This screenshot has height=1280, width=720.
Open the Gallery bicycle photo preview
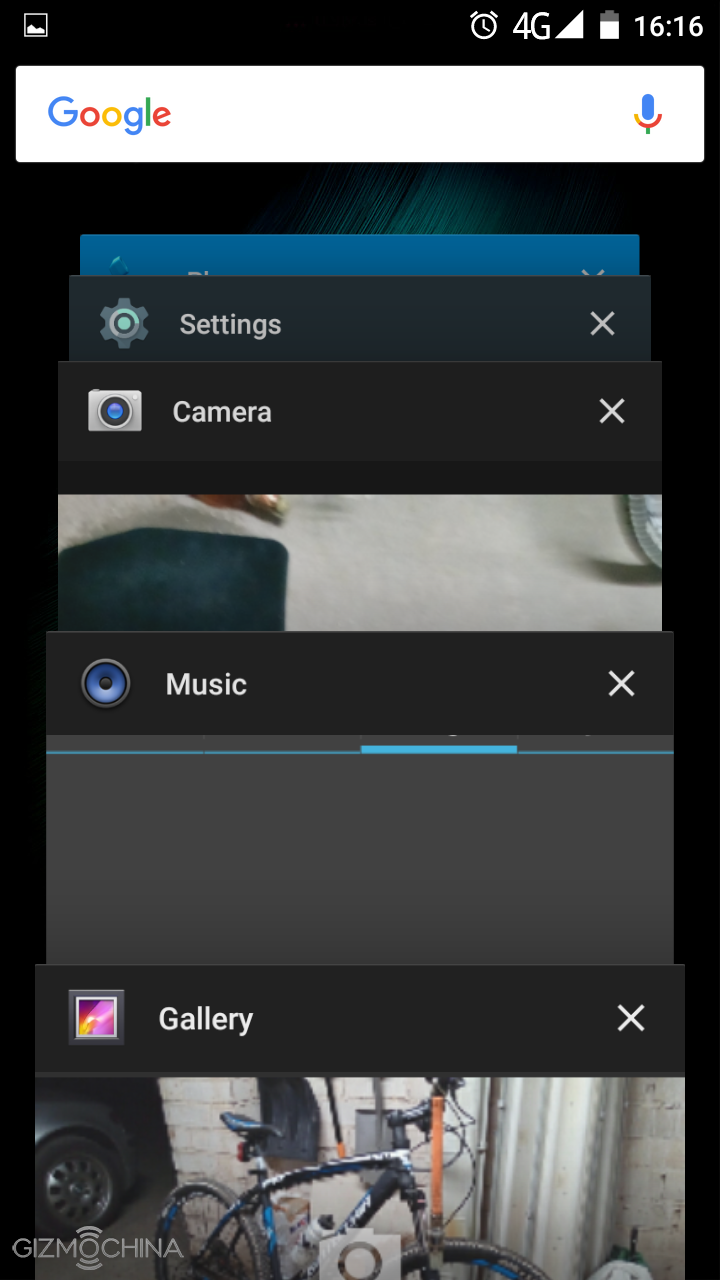click(360, 1178)
